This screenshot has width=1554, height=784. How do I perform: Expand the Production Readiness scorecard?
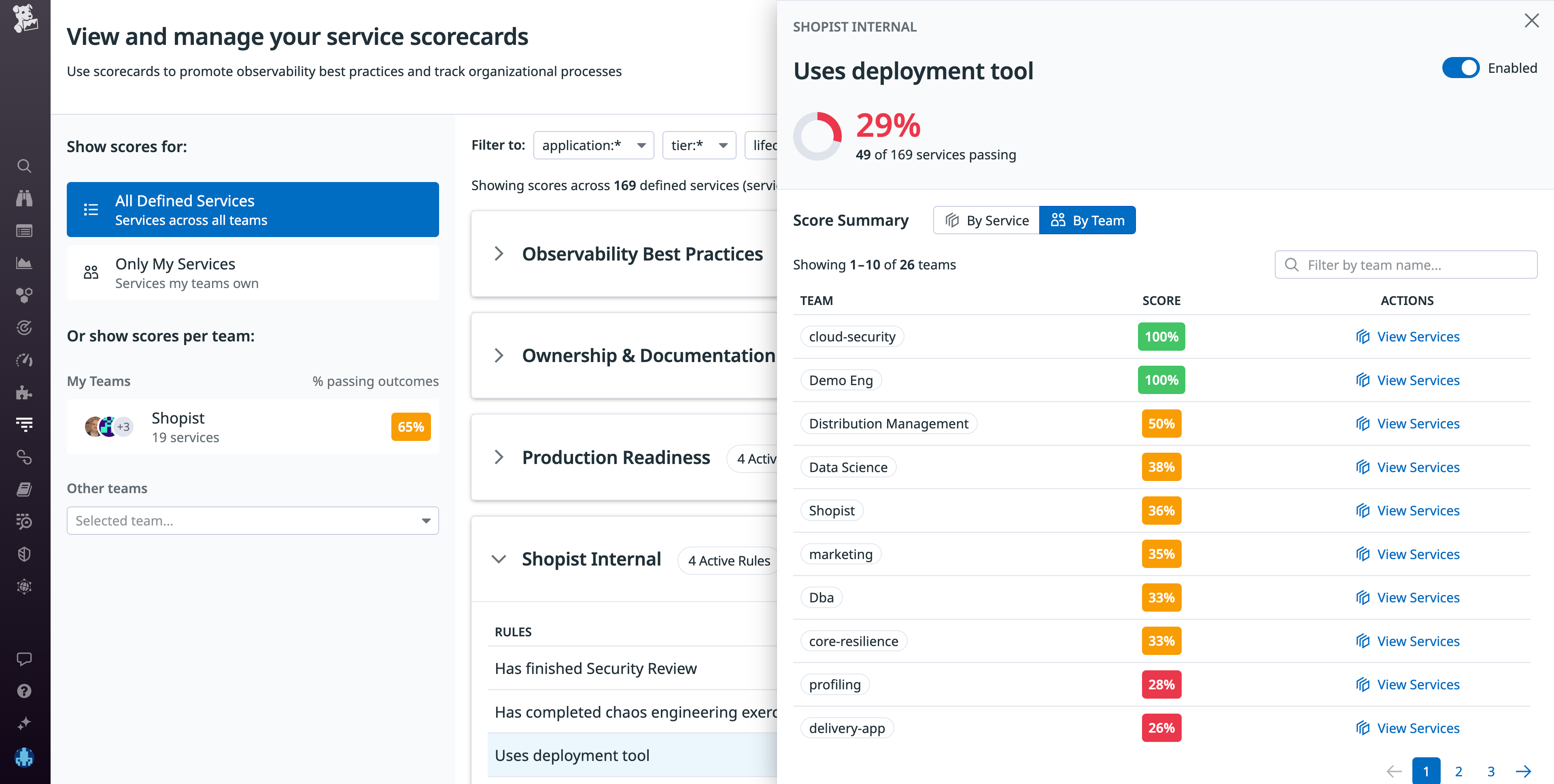coord(499,457)
